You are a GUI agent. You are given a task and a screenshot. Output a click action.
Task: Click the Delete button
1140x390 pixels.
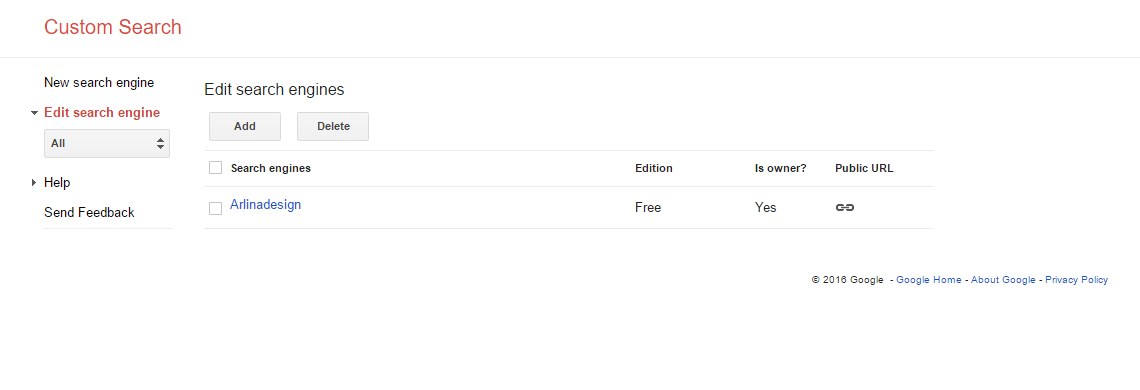pos(333,127)
